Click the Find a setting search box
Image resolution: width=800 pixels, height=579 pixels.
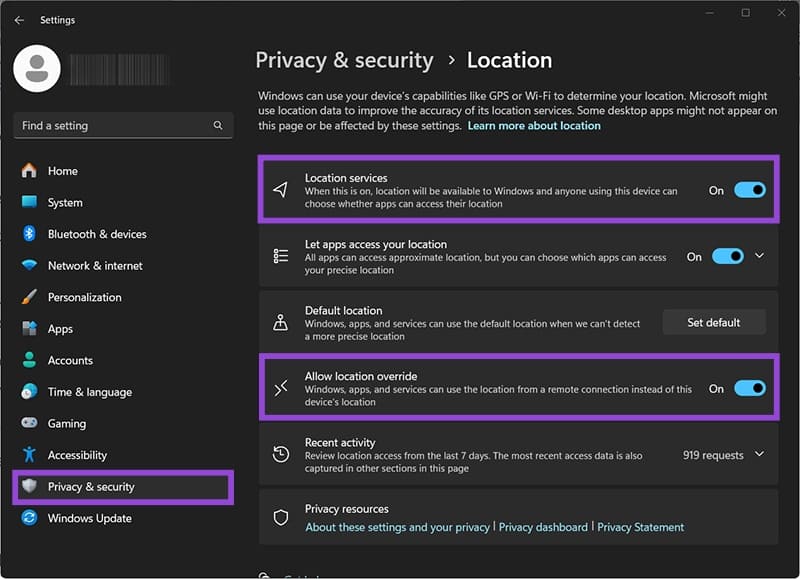(123, 125)
